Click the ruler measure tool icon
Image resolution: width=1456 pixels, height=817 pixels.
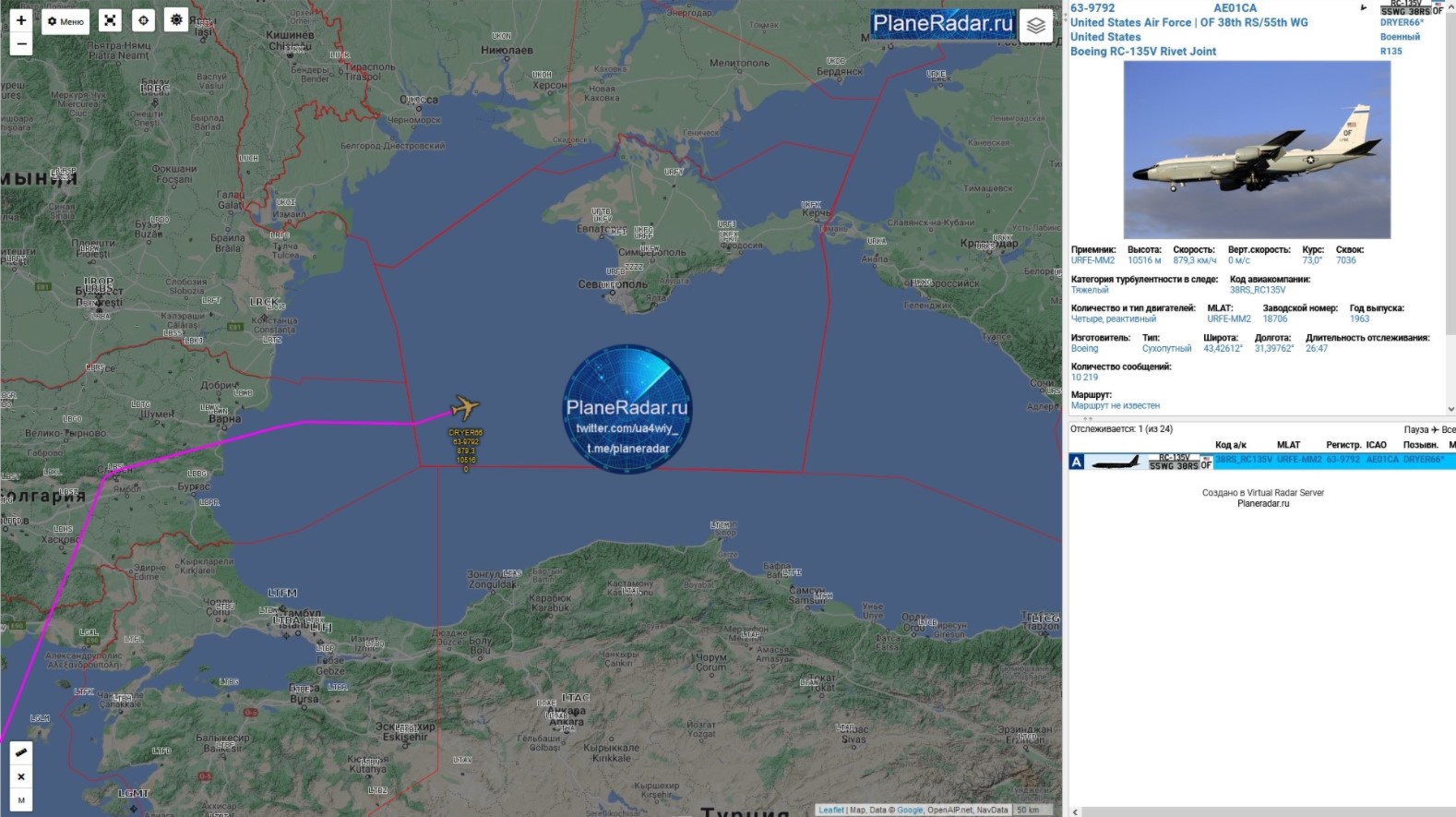pos(21,752)
